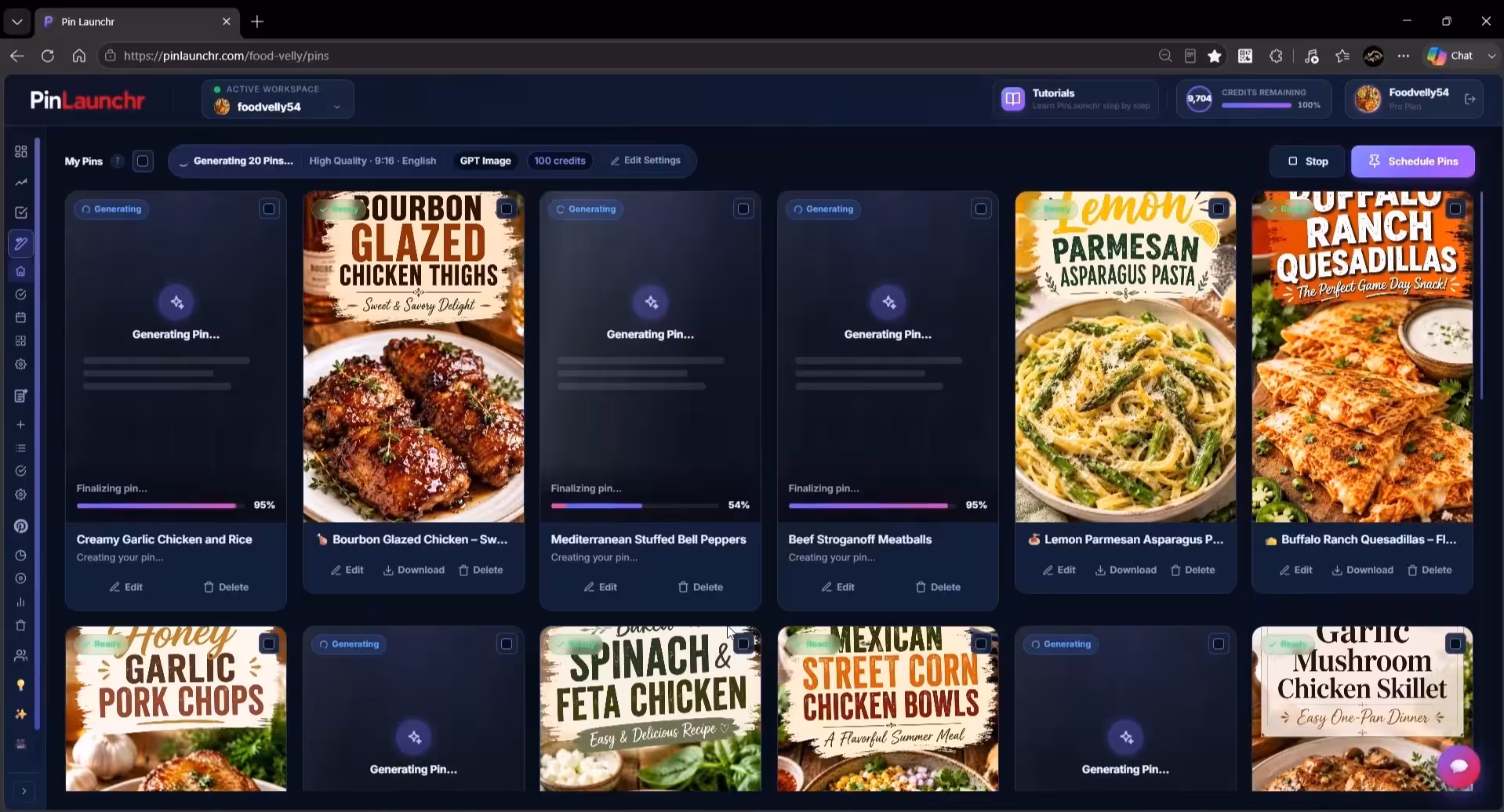
Task: Click the bar chart sidebar icon
Action: tap(21, 602)
